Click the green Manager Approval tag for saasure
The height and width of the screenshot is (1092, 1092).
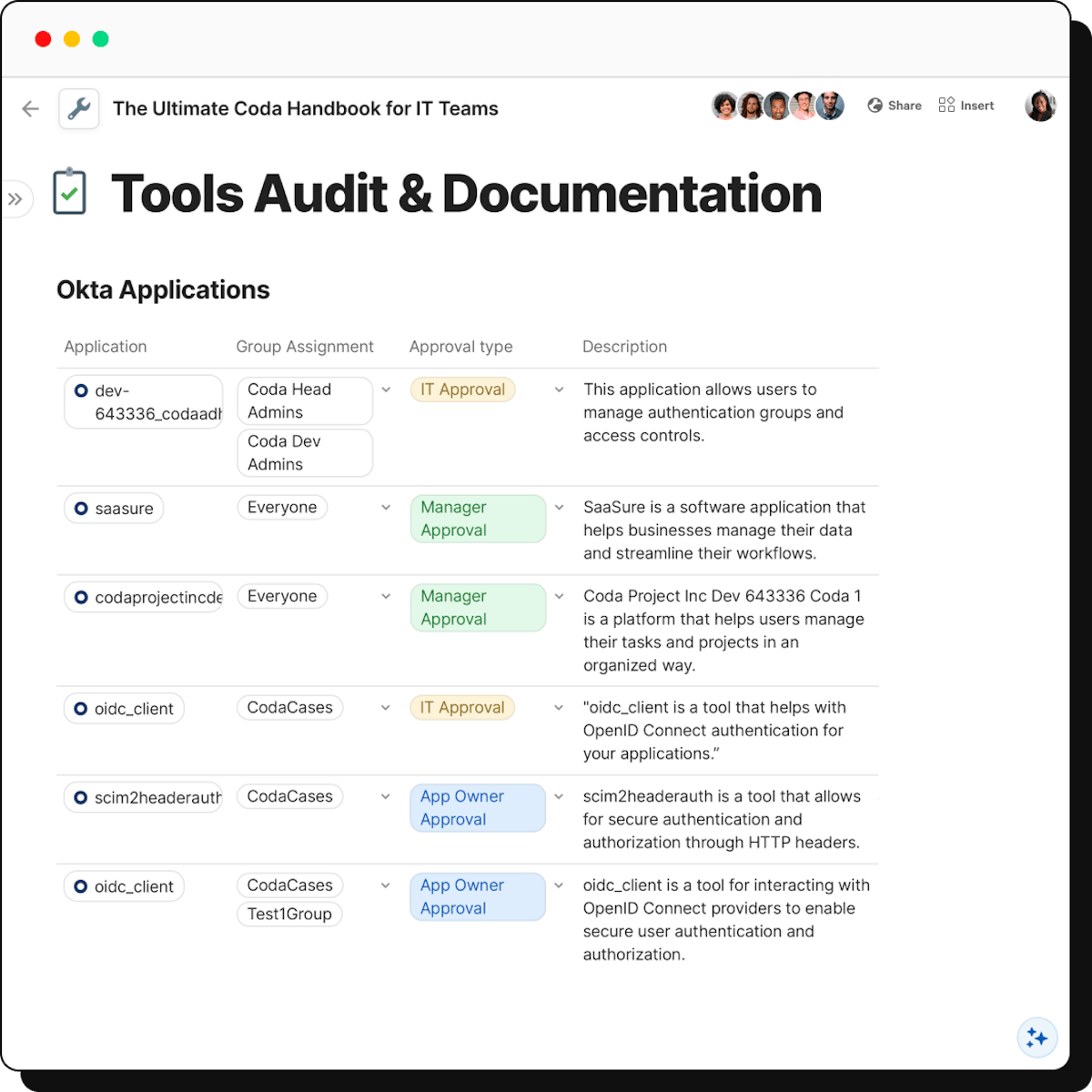(x=477, y=519)
